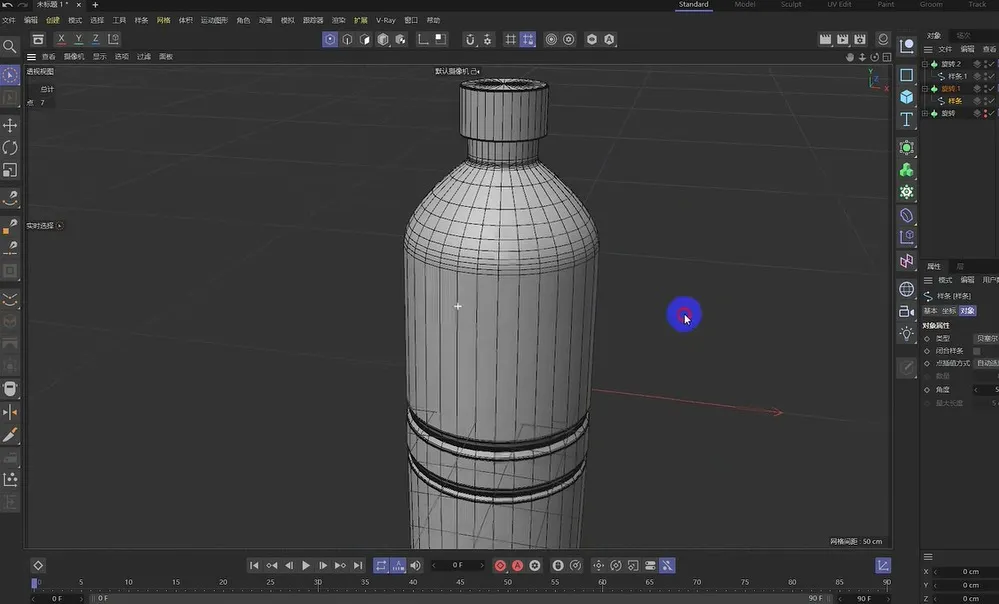The height and width of the screenshot is (604, 999).
Task: Click the search magnifier icon
Action: 10,46
